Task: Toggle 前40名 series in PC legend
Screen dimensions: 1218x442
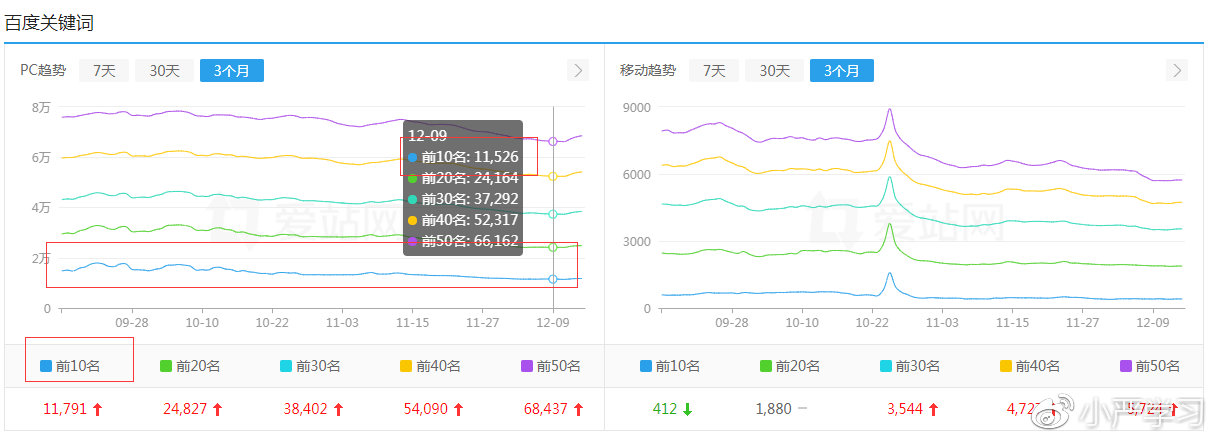Action: [x=430, y=366]
